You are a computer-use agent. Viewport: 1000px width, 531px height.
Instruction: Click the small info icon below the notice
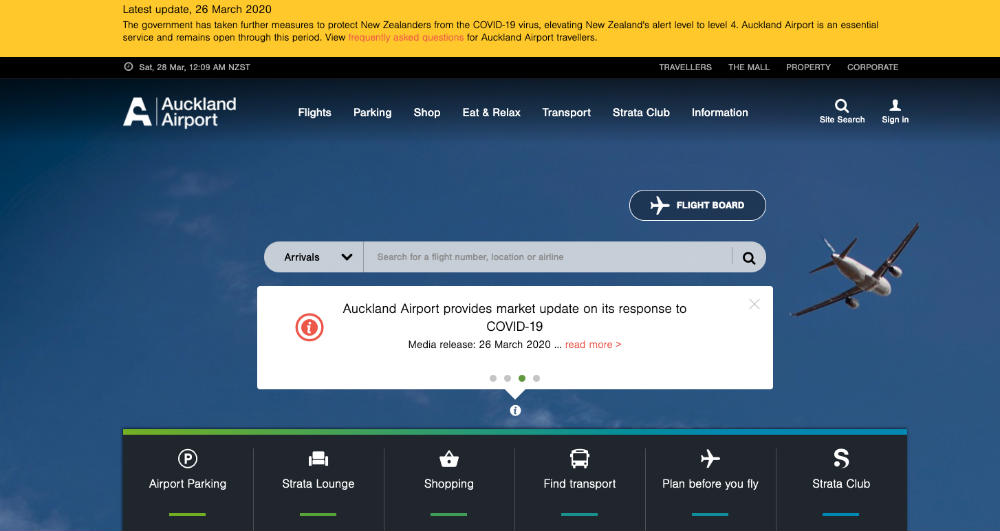tap(515, 411)
